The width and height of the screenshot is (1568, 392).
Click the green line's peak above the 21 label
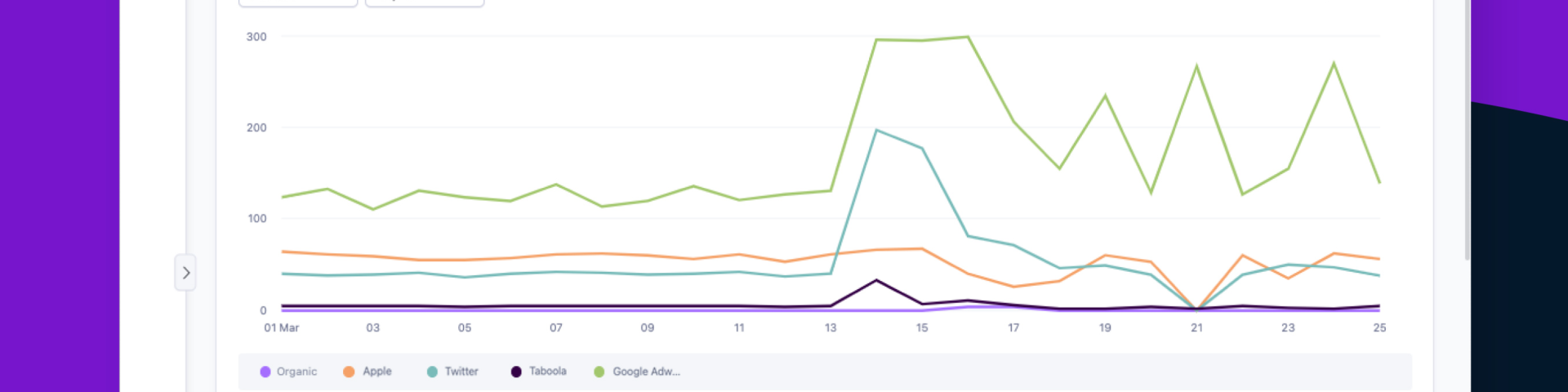pos(1196,66)
